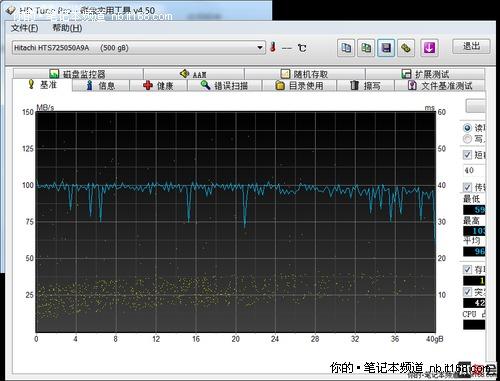Screen dimensions: 500x381
Task: Click the magnifier icon on 错误扫描 tab
Action: click(205, 85)
